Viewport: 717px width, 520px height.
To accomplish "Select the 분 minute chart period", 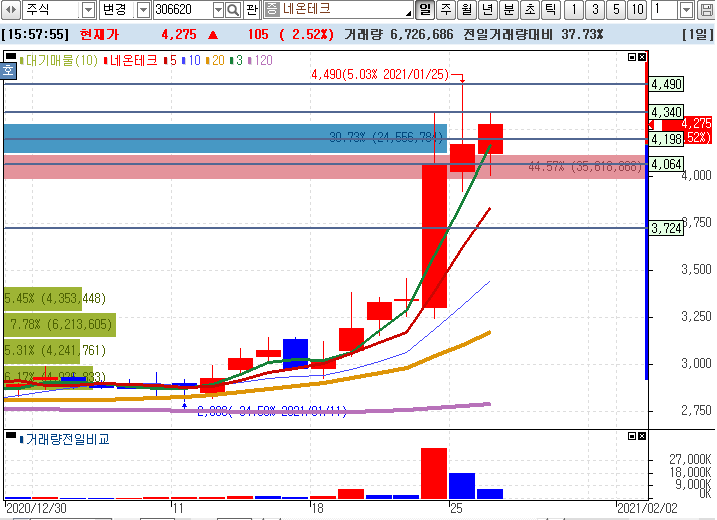I will [509, 10].
